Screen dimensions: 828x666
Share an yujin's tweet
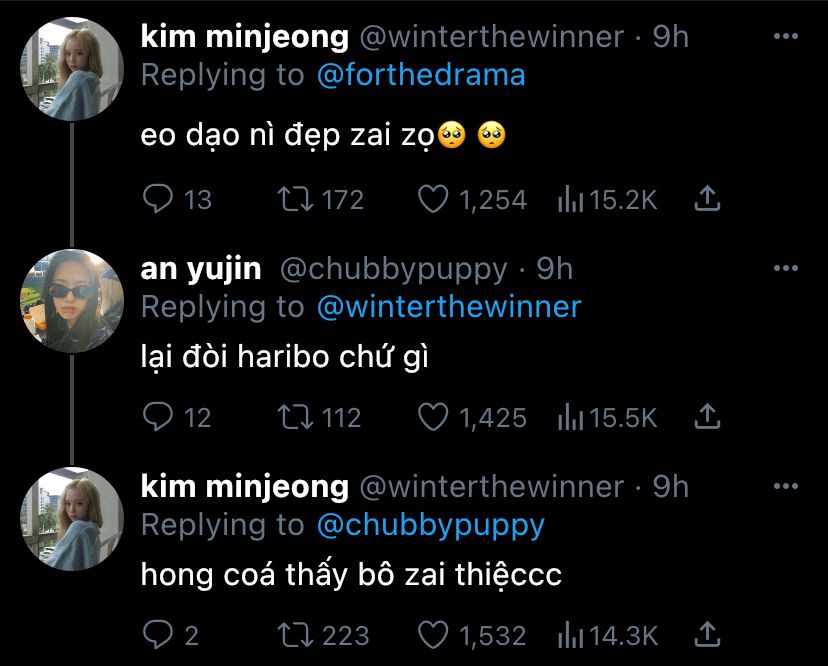pyautogui.click(x=707, y=416)
